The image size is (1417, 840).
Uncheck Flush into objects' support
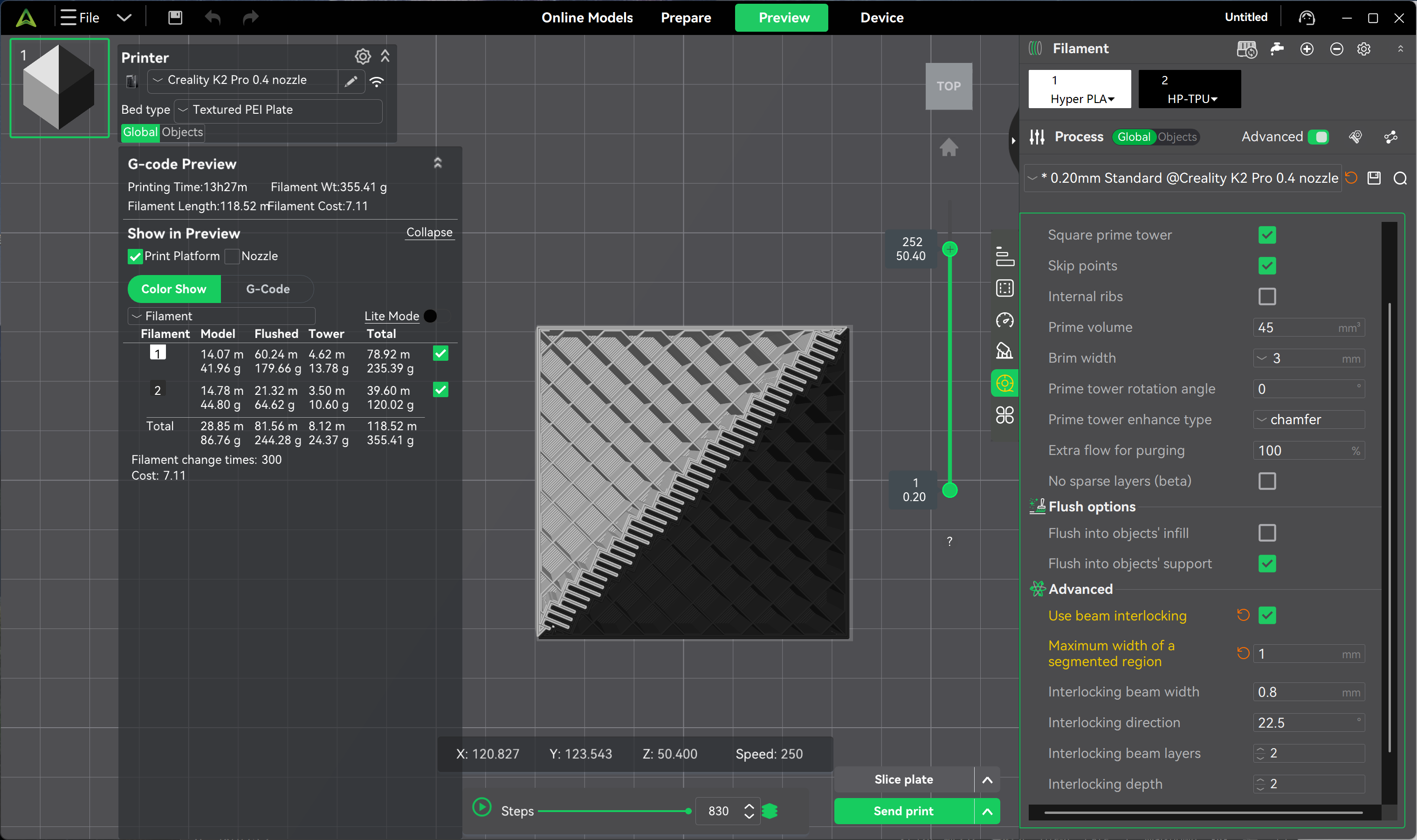1267,564
